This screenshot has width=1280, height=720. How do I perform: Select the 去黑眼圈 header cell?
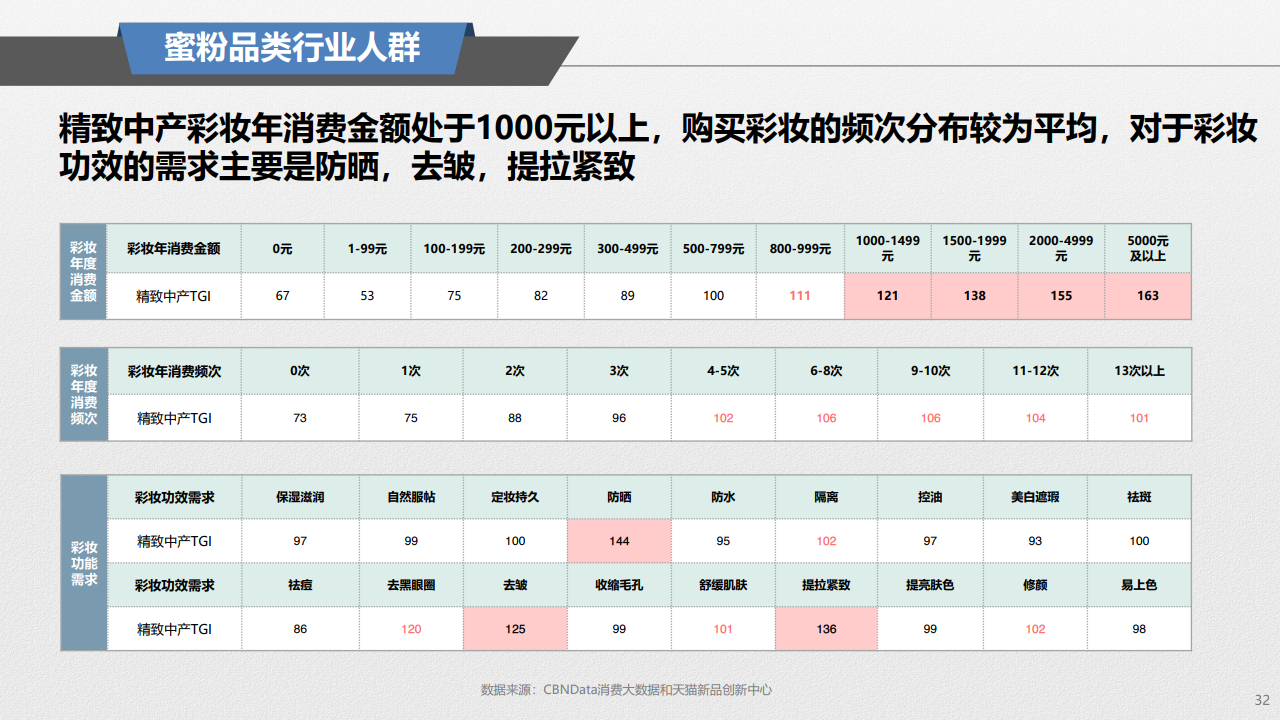[x=411, y=585]
